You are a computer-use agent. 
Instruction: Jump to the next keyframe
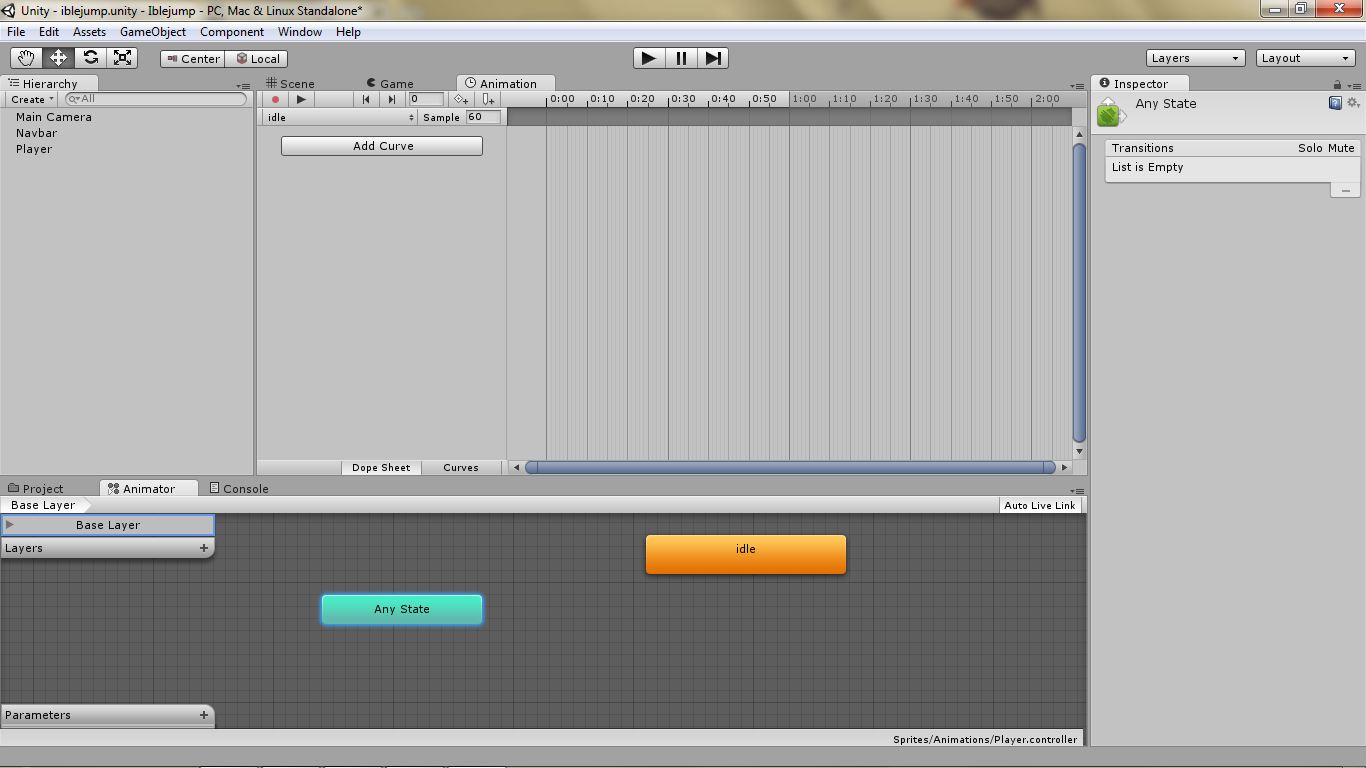pyautogui.click(x=393, y=99)
